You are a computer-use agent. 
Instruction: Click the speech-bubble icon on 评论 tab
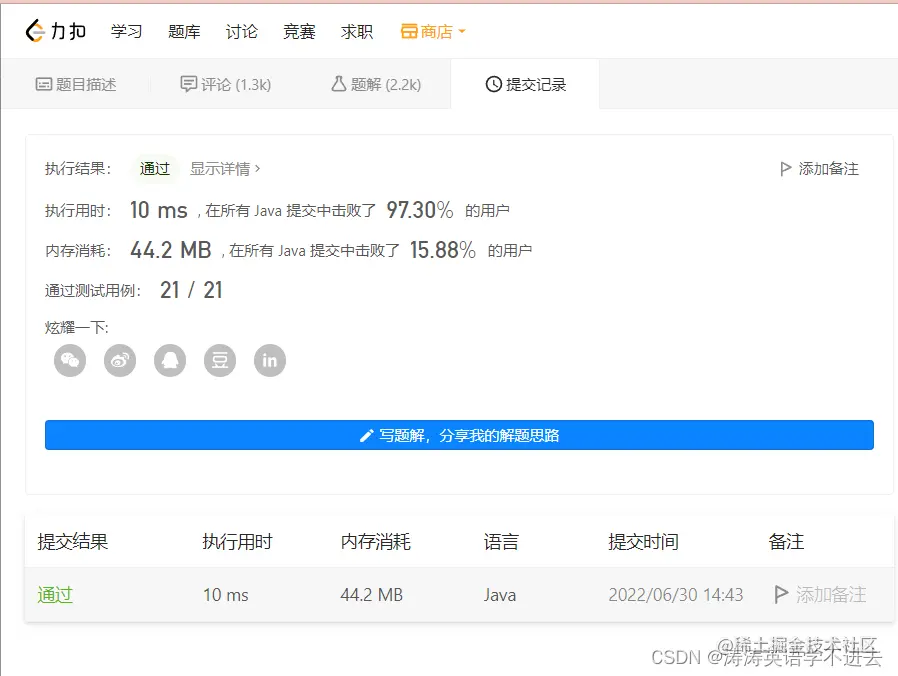click(x=190, y=84)
